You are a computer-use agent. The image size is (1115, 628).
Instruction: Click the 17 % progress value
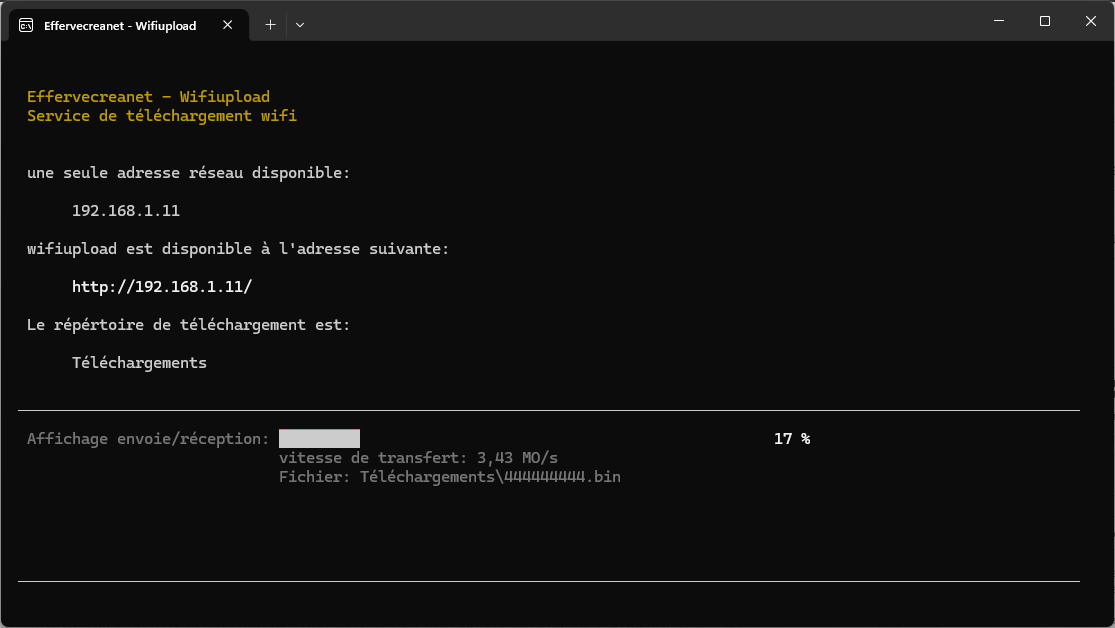tap(791, 438)
